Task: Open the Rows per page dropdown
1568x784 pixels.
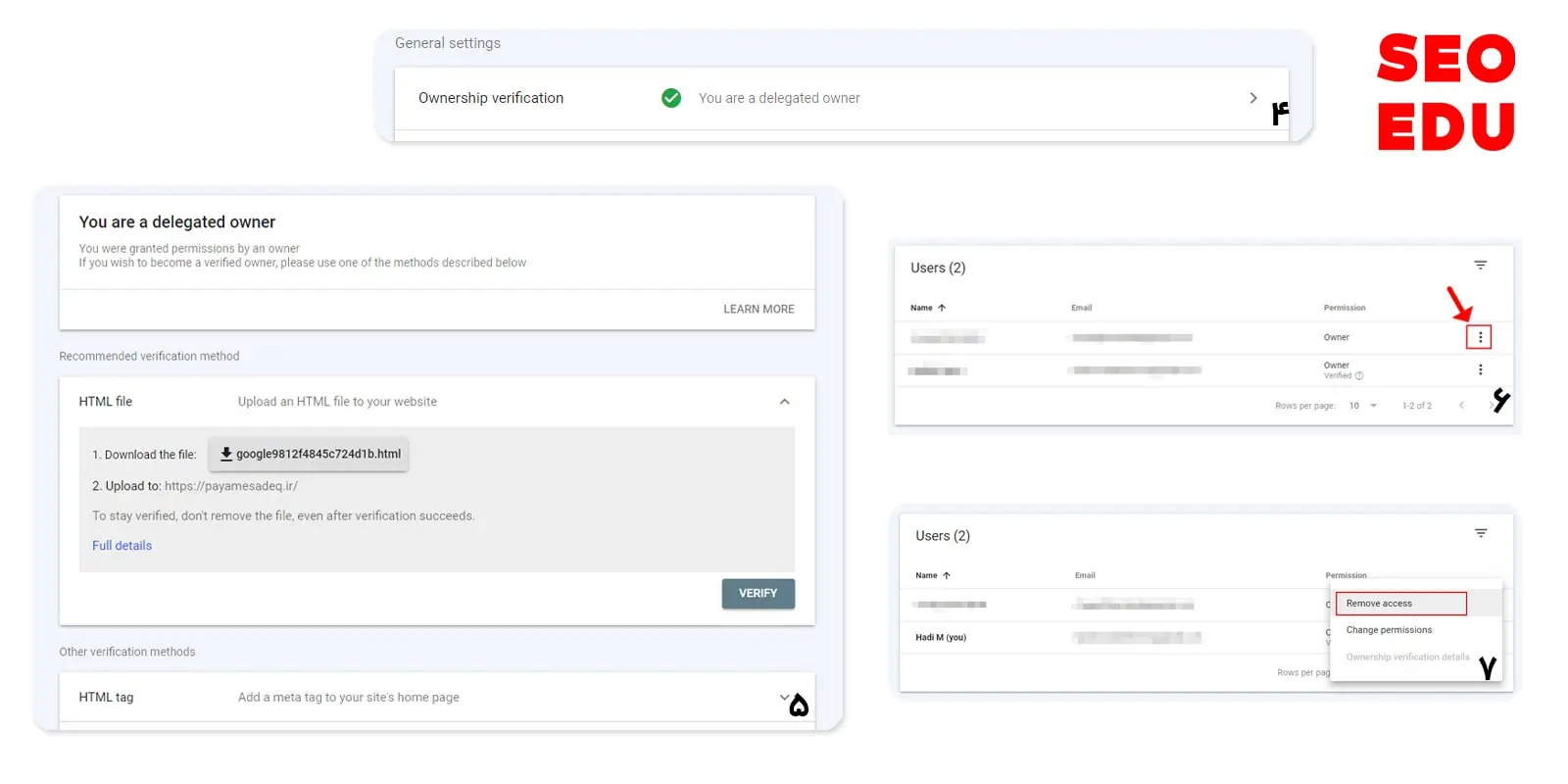Action: (x=1363, y=406)
